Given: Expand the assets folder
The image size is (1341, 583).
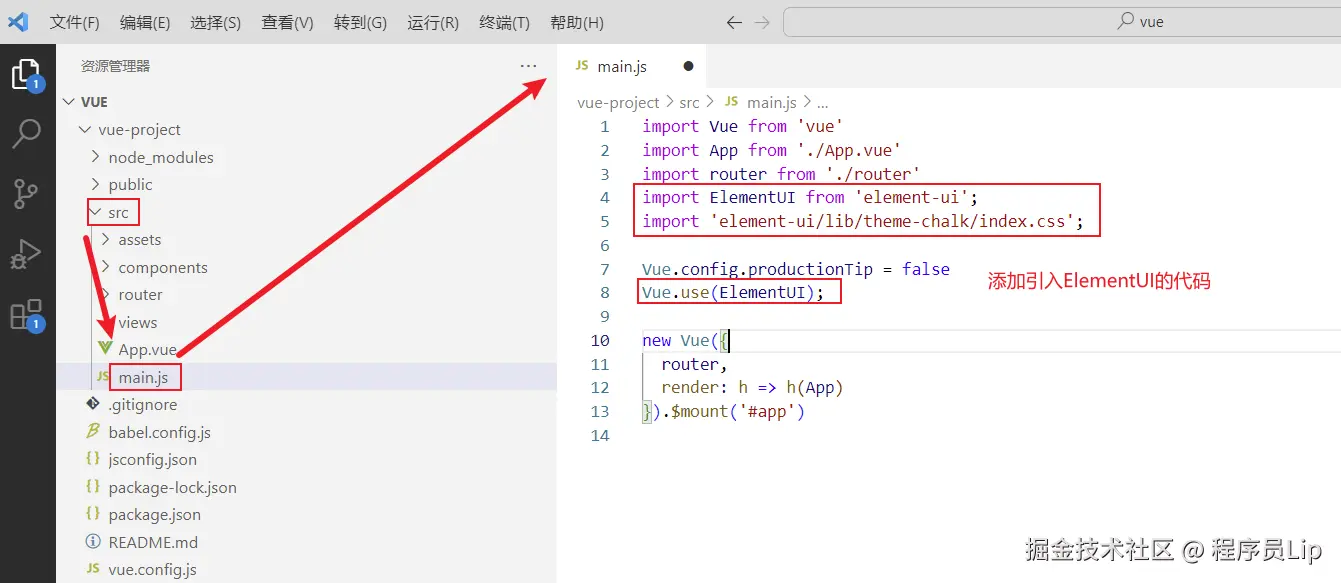Looking at the screenshot, I should (x=106, y=240).
